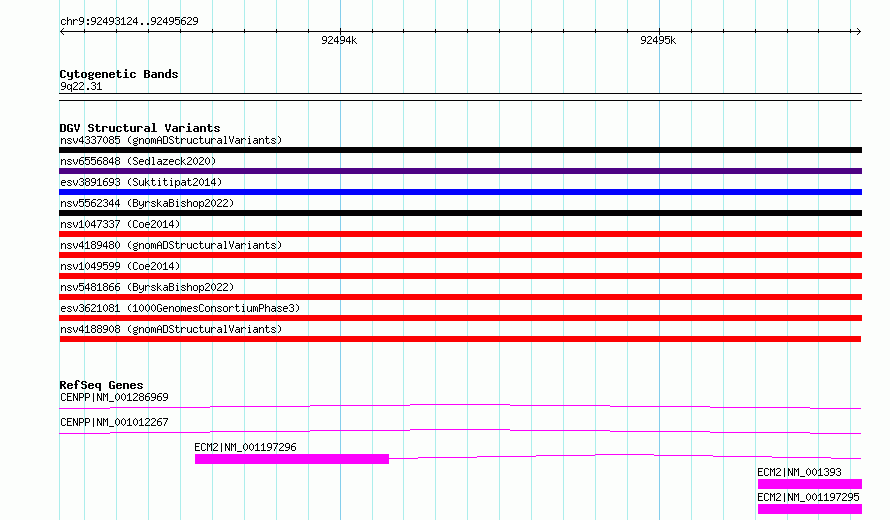Open the nsv5481866 (ByrskaBishop2022) label
Screen dimensions: 890x520
(147, 287)
